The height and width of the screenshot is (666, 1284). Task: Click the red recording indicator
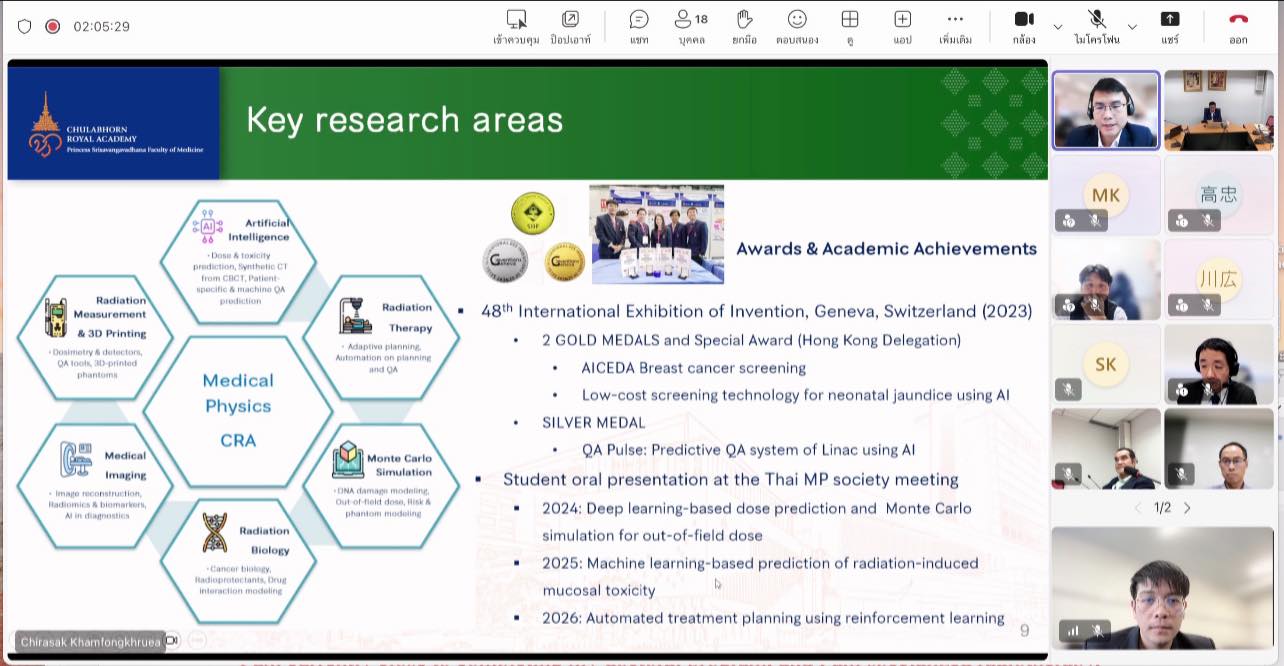click(53, 27)
